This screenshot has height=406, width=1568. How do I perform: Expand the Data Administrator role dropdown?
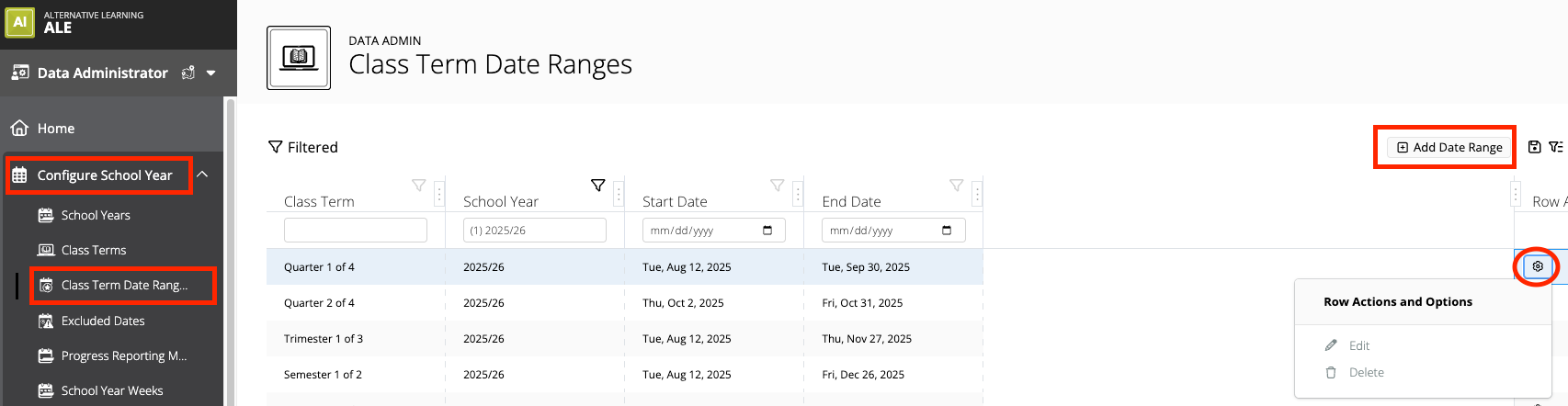pyautogui.click(x=211, y=73)
